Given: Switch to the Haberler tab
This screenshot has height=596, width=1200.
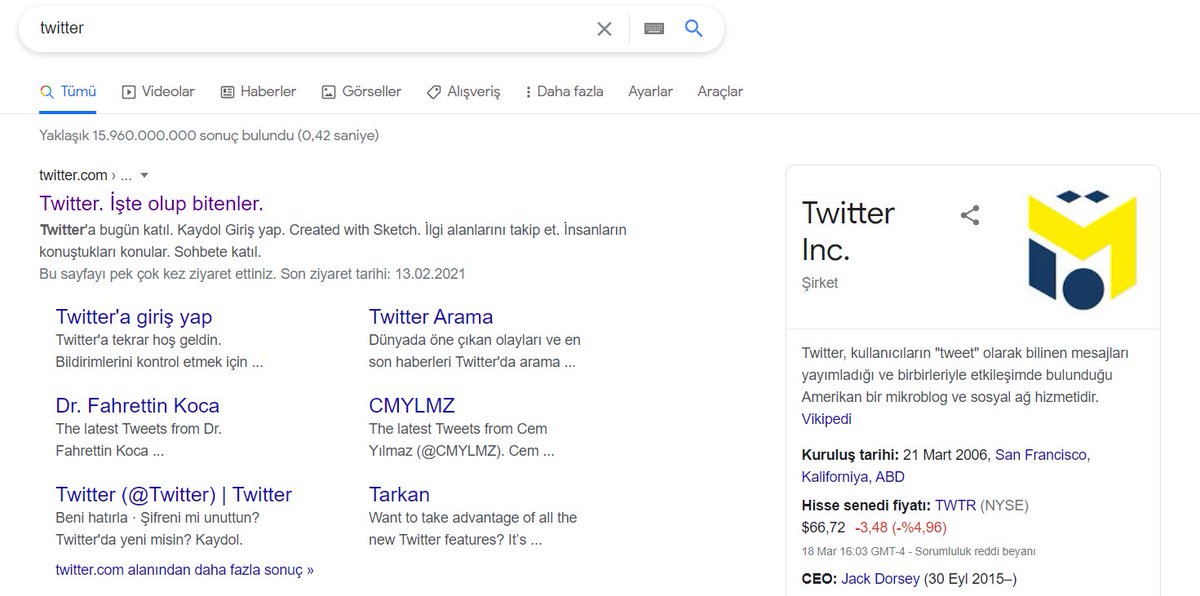Looking at the screenshot, I should pos(258,91).
